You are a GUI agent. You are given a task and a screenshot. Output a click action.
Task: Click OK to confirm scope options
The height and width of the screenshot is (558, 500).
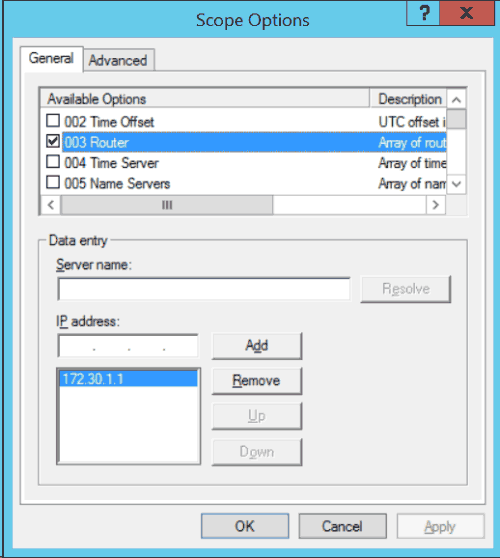click(245, 526)
